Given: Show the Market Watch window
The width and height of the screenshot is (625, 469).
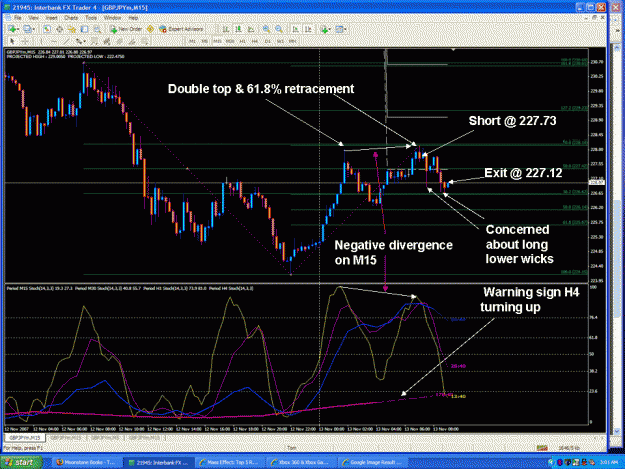Looking at the screenshot, I should click(x=47, y=29).
